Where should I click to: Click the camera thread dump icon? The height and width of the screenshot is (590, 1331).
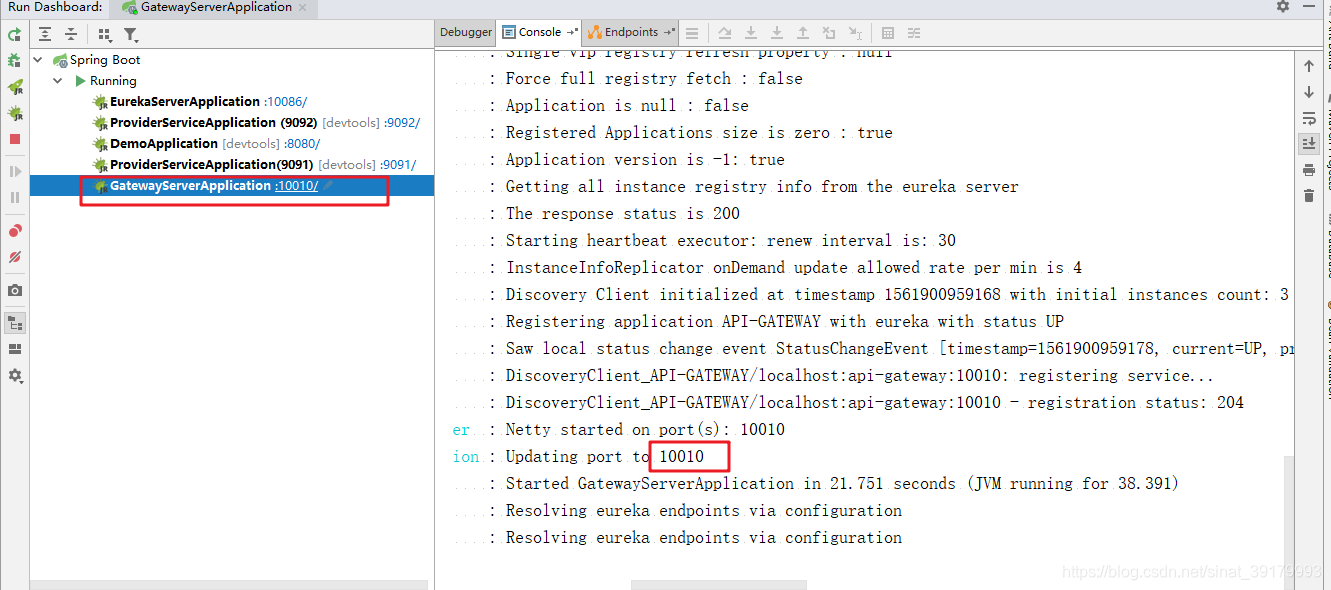click(x=14, y=291)
